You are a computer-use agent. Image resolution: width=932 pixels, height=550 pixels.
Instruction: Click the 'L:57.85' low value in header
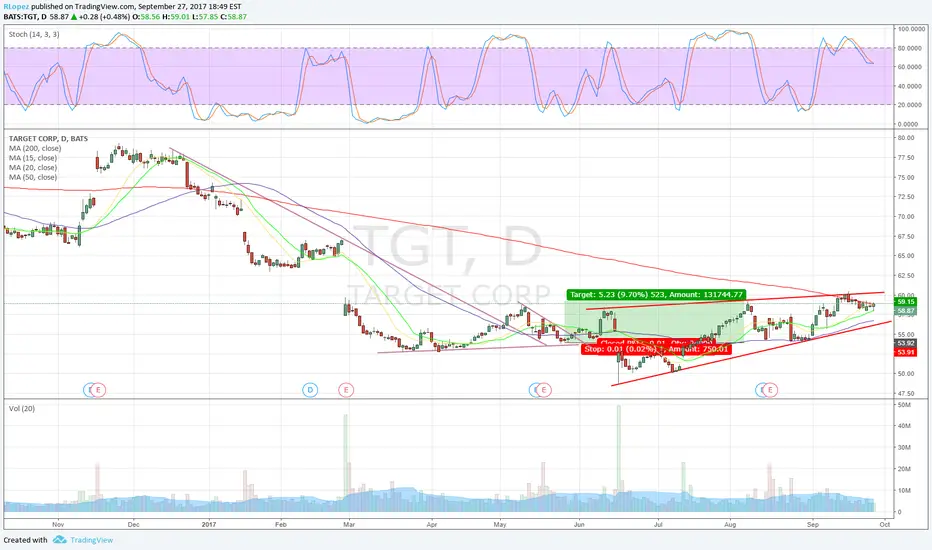[205, 17]
